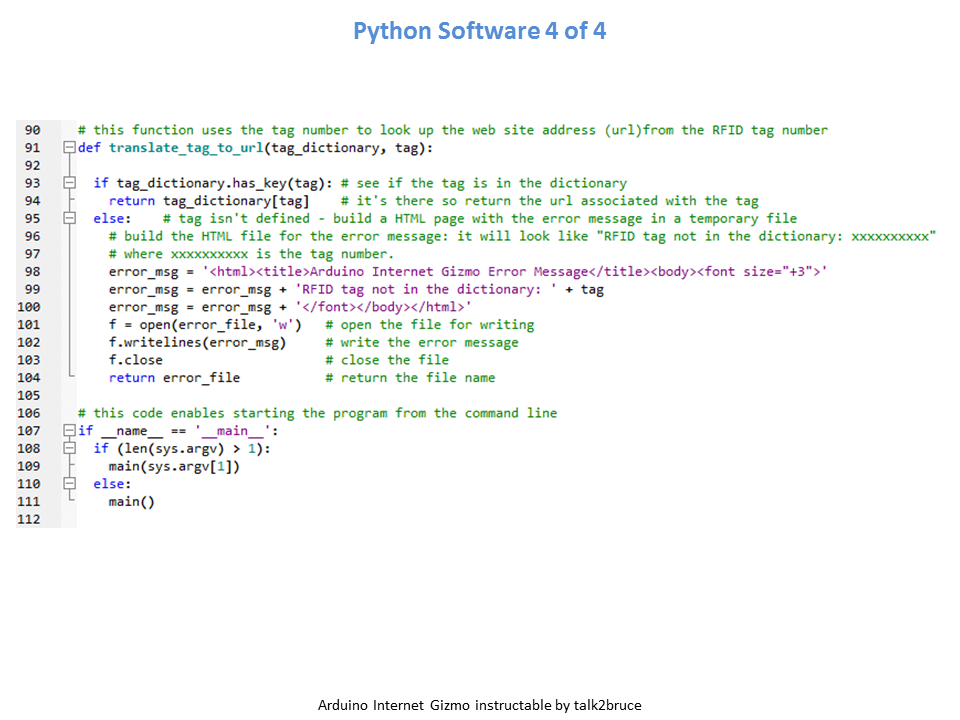The height and width of the screenshot is (720, 960).
Task: Click the 'f.close' statement on line 103
Action: (x=136, y=360)
